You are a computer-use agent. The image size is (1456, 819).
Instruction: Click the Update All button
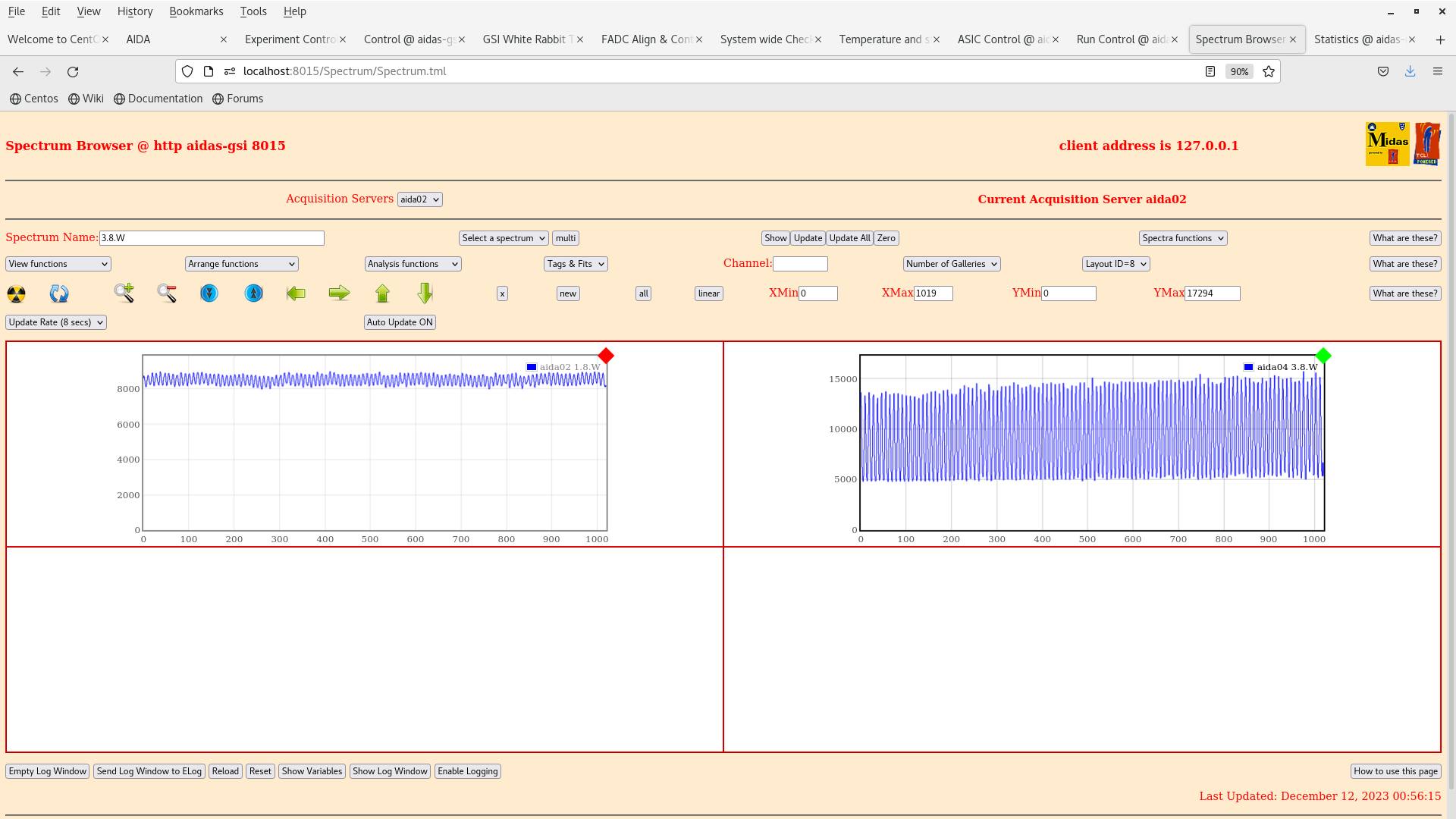click(x=849, y=237)
